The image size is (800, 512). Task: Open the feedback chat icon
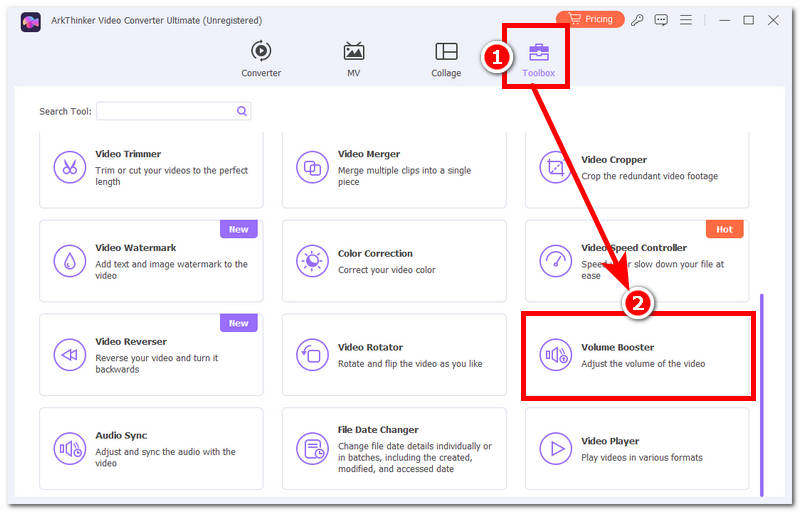[x=661, y=20]
